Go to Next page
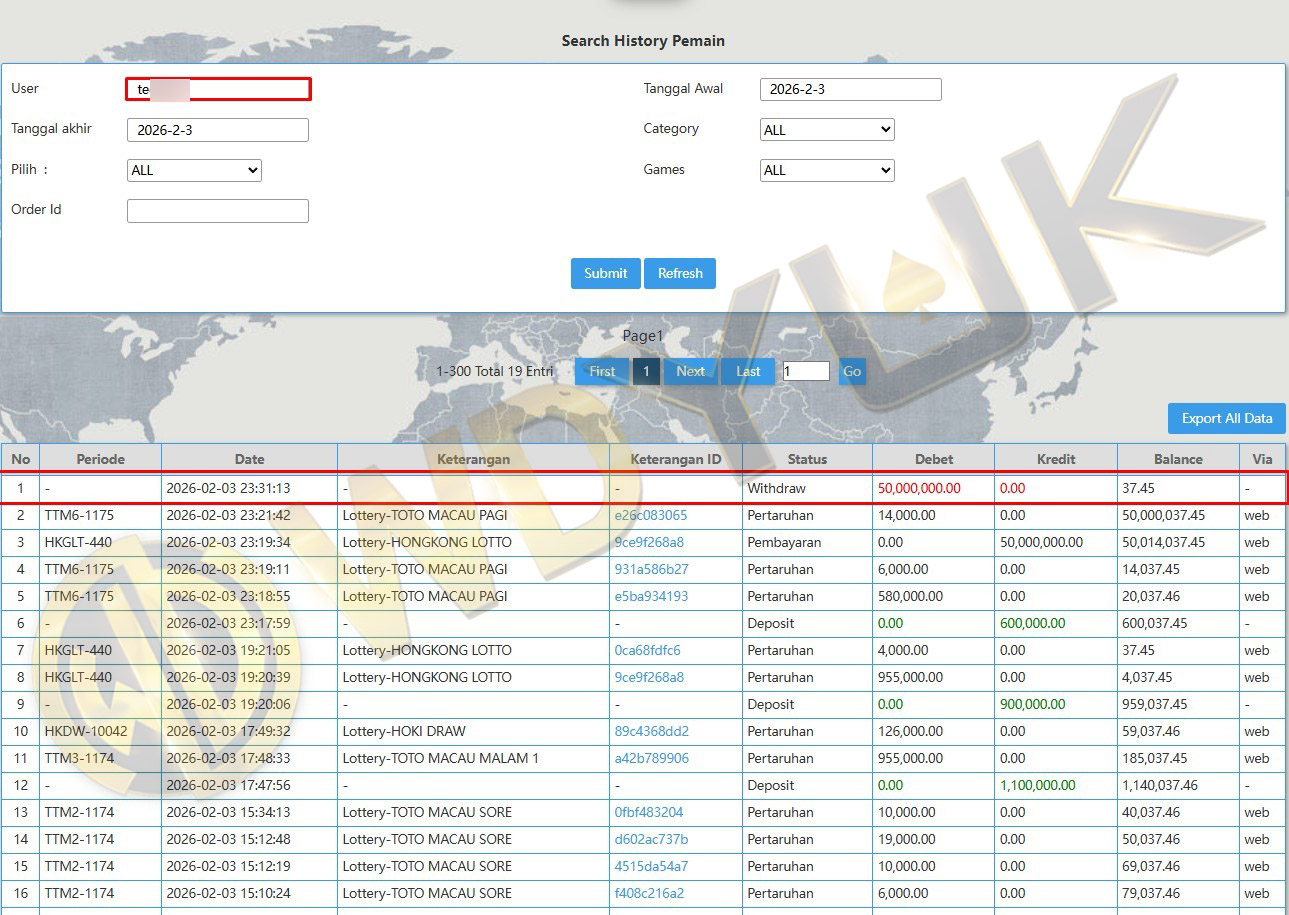Viewport: 1289px width, 915px height. [690, 371]
